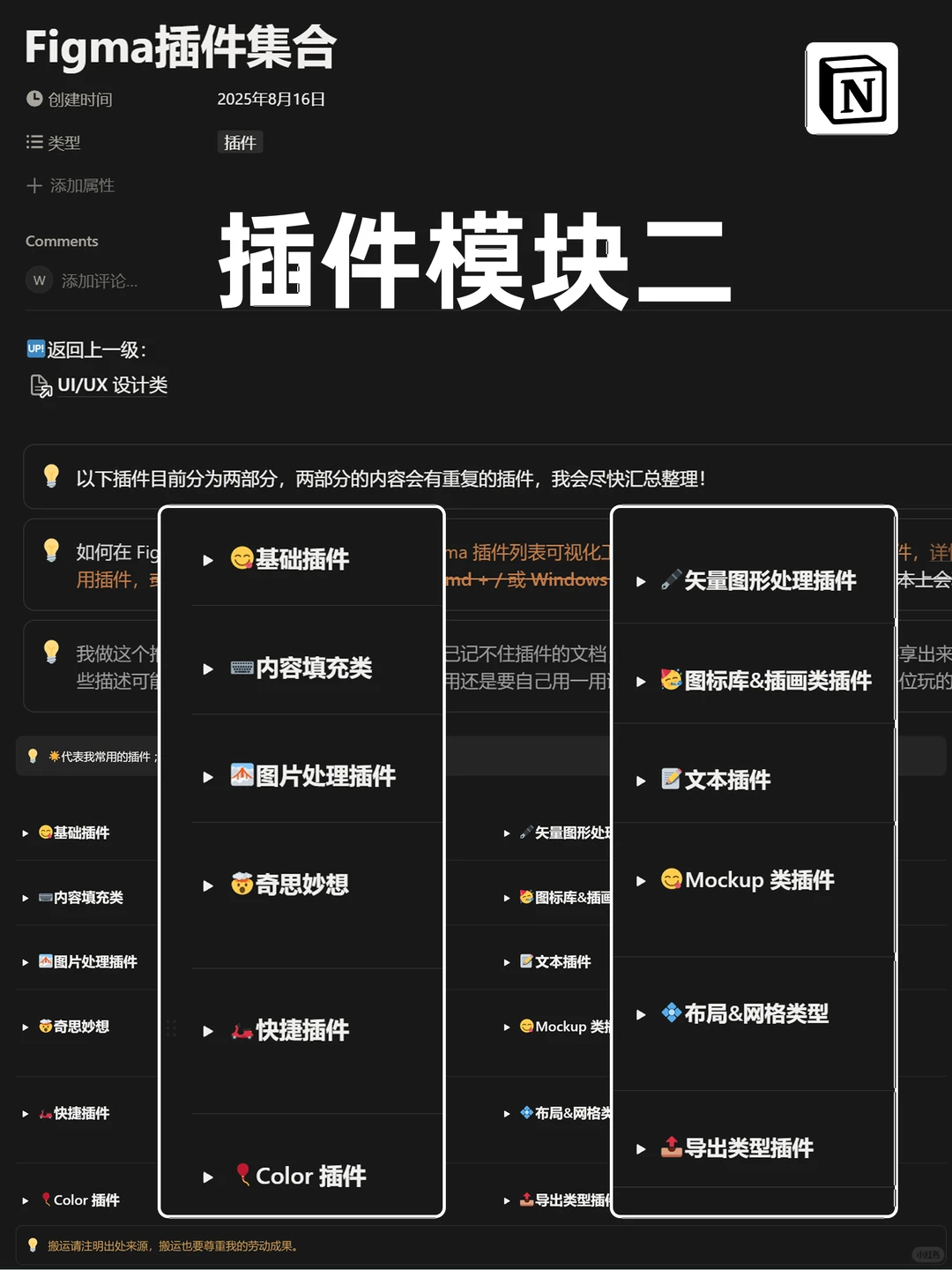The height and width of the screenshot is (1270, 952).
Task: Click the emoji of the small 图标库&插画 row
Action: [x=526, y=897]
